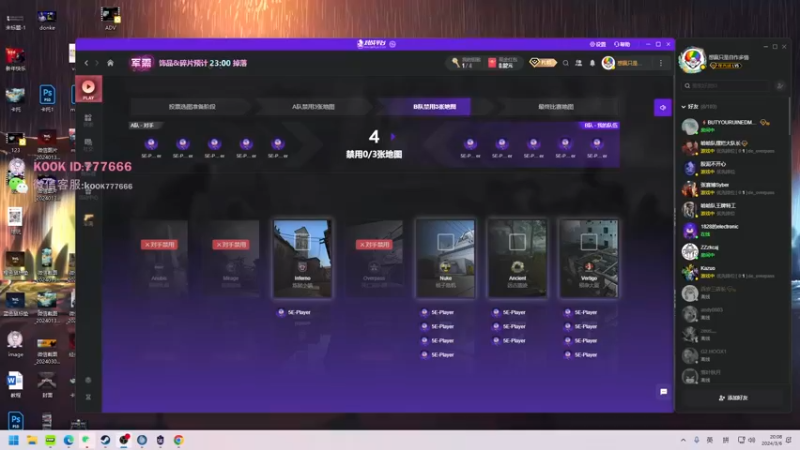800x450 pixels.
Task: Select the second icon in left sidebar
Action: pos(88,119)
